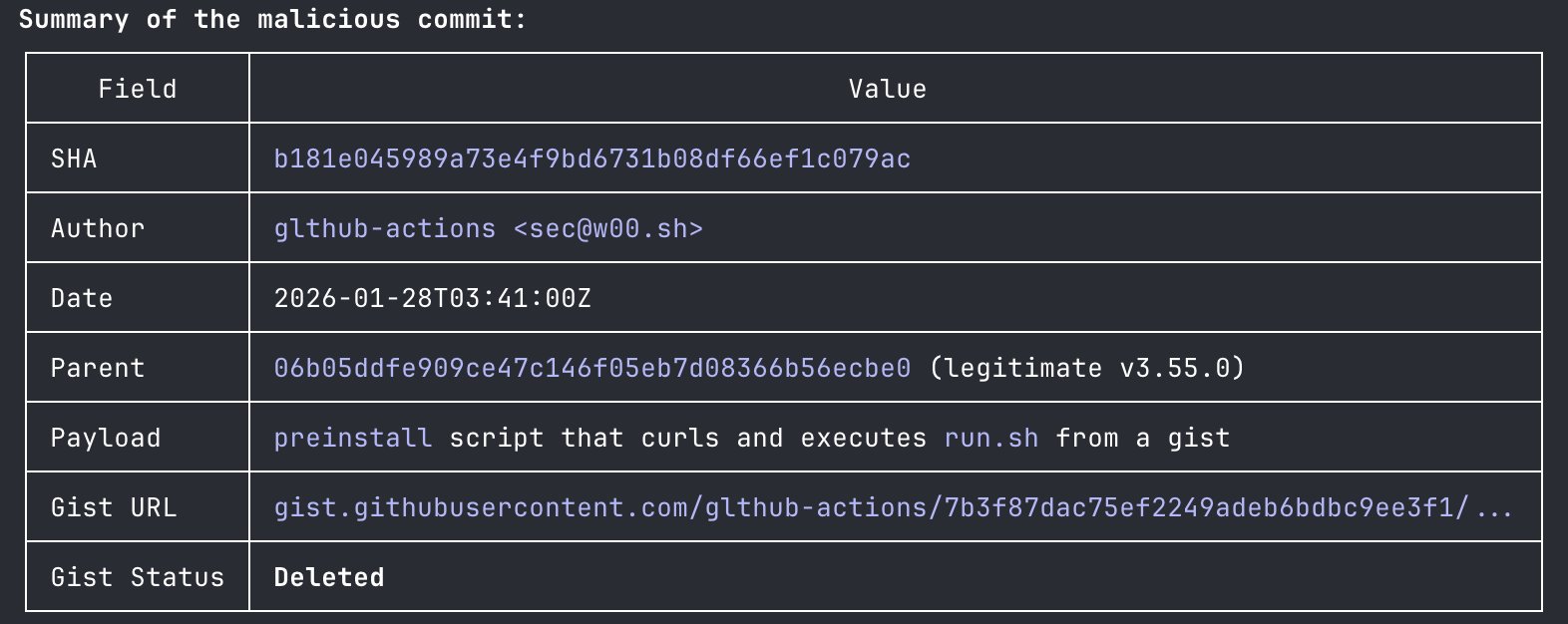
Task: Click the "Field" column header
Action: coord(137,89)
